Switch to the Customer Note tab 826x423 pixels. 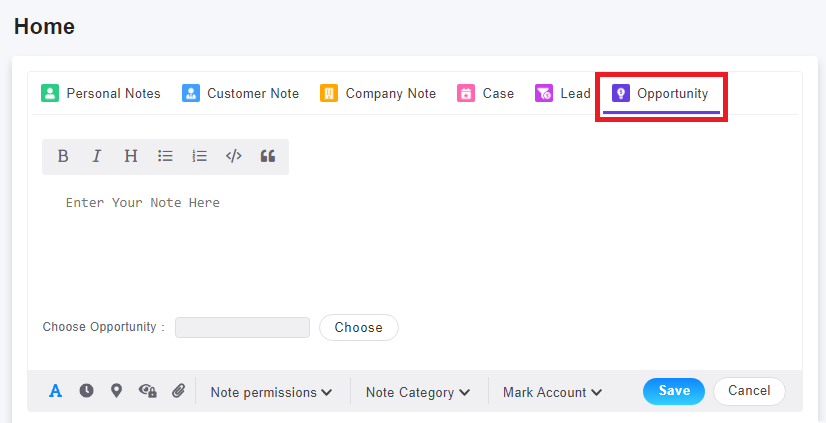240,94
